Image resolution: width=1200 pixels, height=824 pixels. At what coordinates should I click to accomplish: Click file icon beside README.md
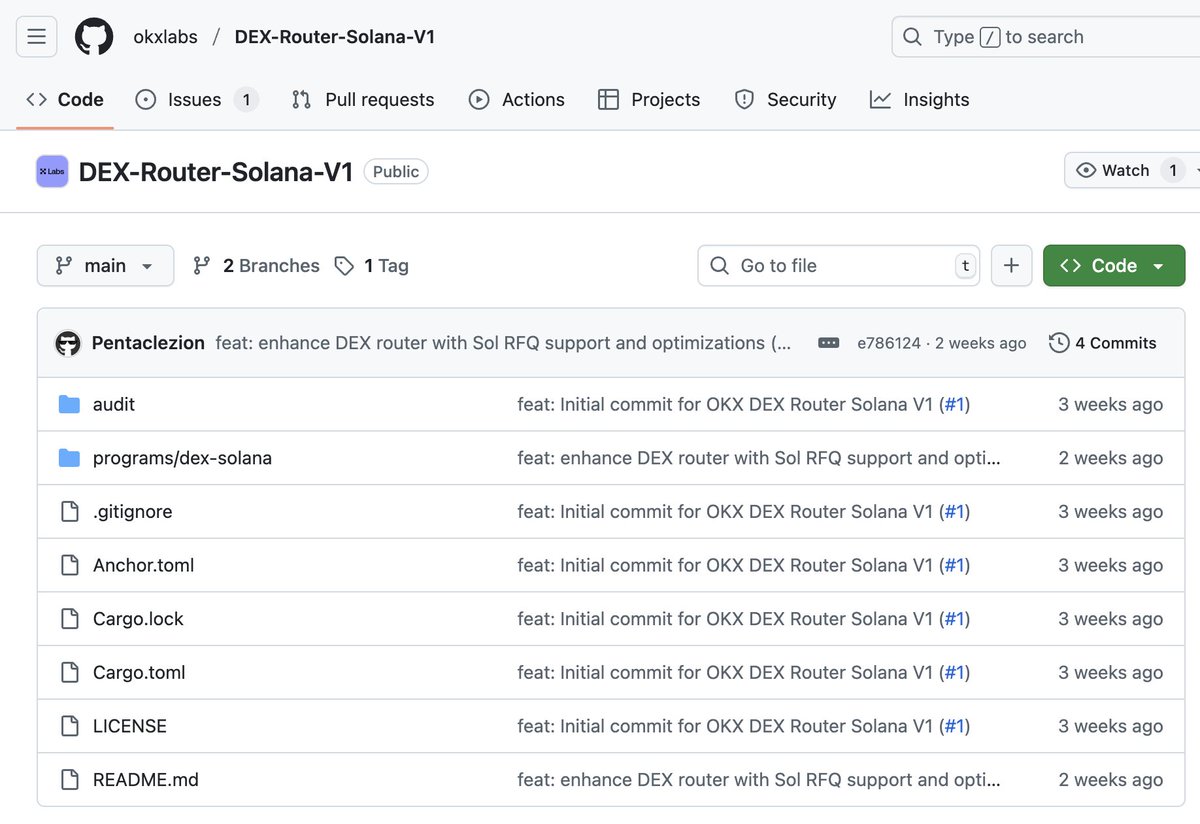click(69, 779)
